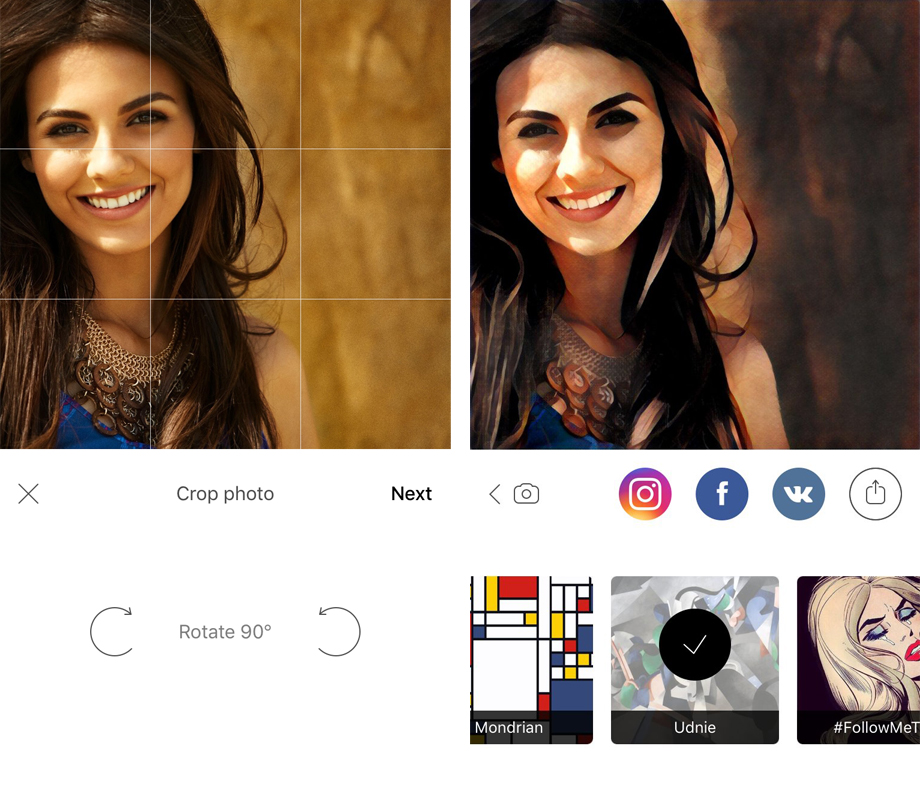This screenshot has width=920, height=800.
Task: Share the artwork to VK
Action: coord(798,494)
